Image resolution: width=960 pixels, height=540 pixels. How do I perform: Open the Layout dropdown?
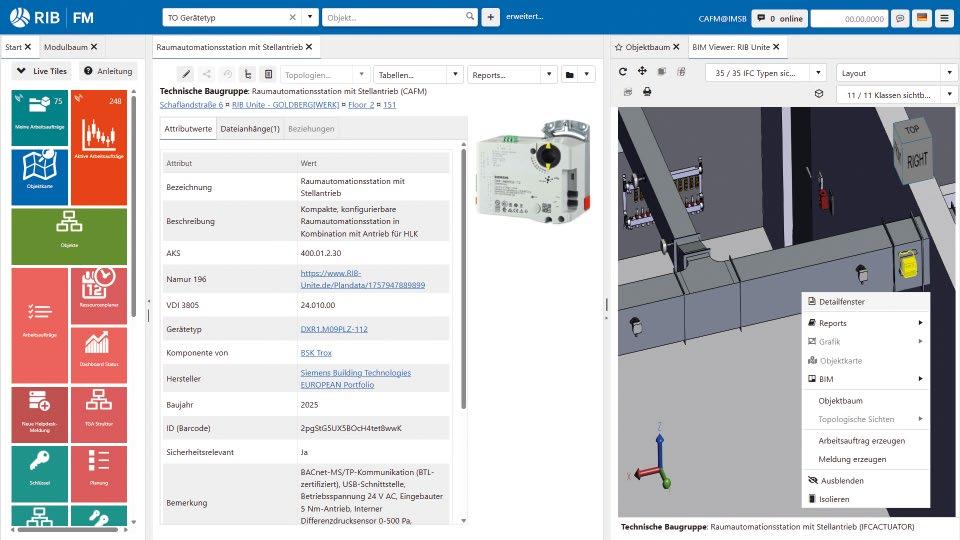click(896, 73)
